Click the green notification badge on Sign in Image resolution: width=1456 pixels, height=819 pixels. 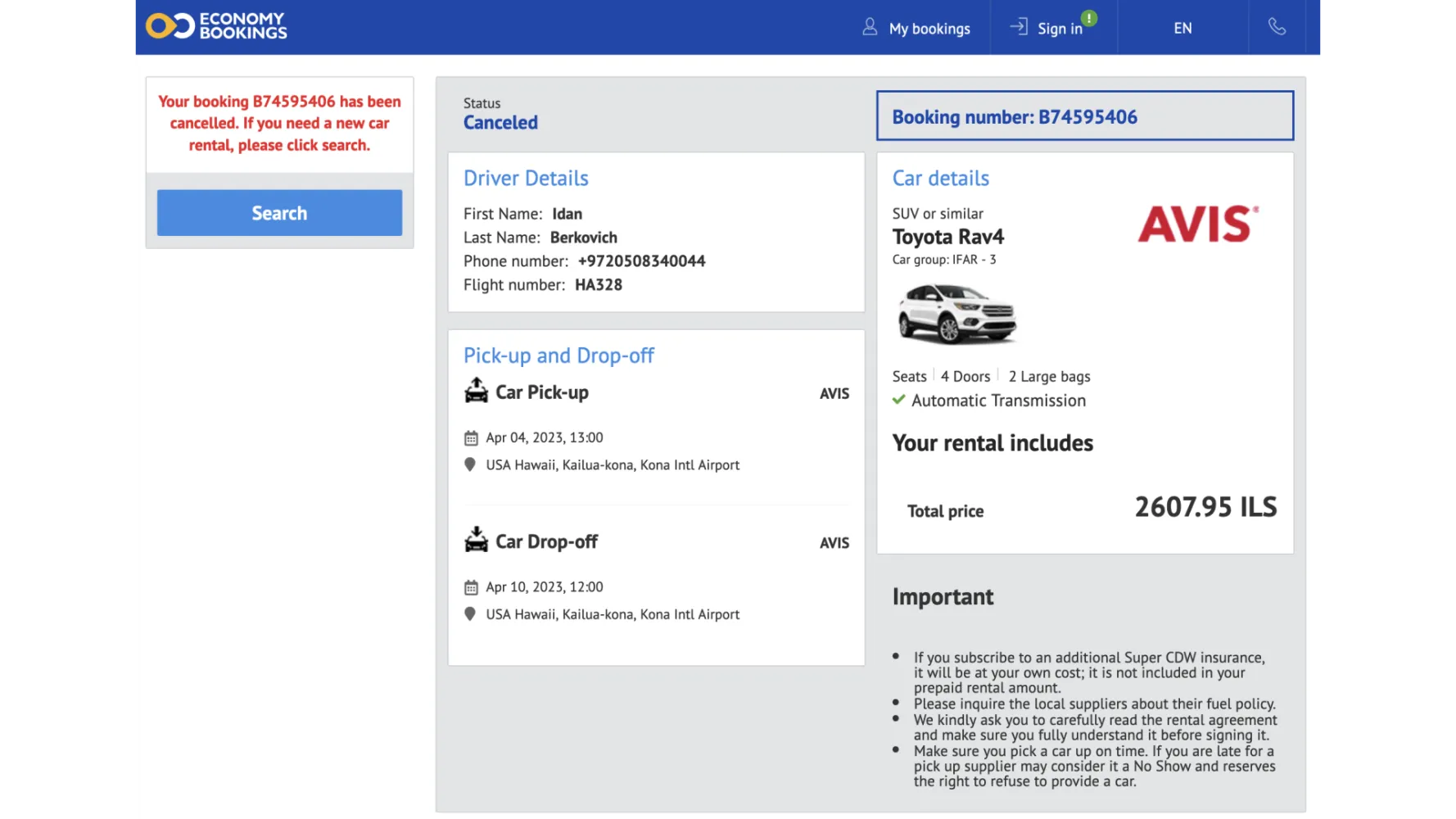click(1089, 18)
